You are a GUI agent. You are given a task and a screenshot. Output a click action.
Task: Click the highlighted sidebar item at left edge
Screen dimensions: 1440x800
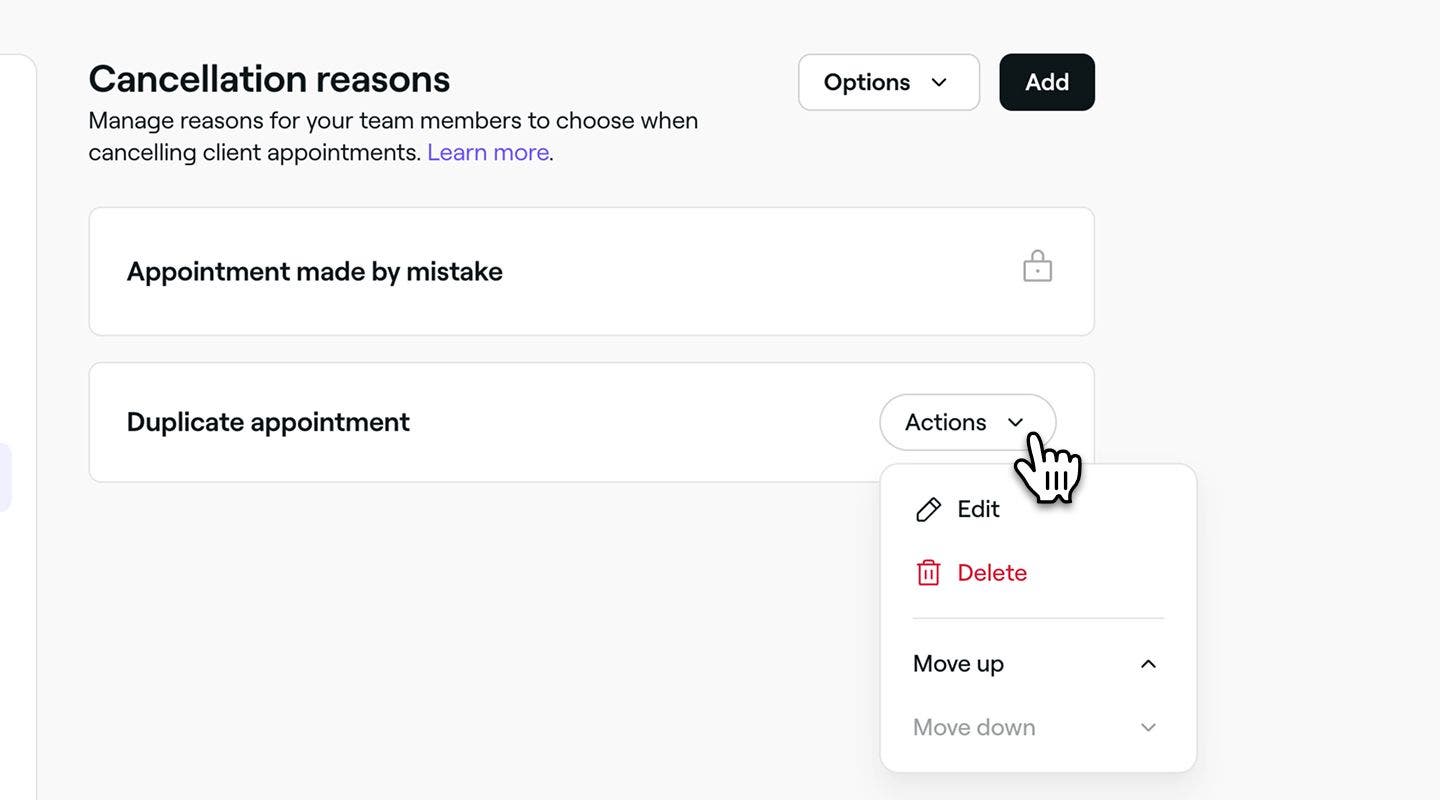(5, 478)
